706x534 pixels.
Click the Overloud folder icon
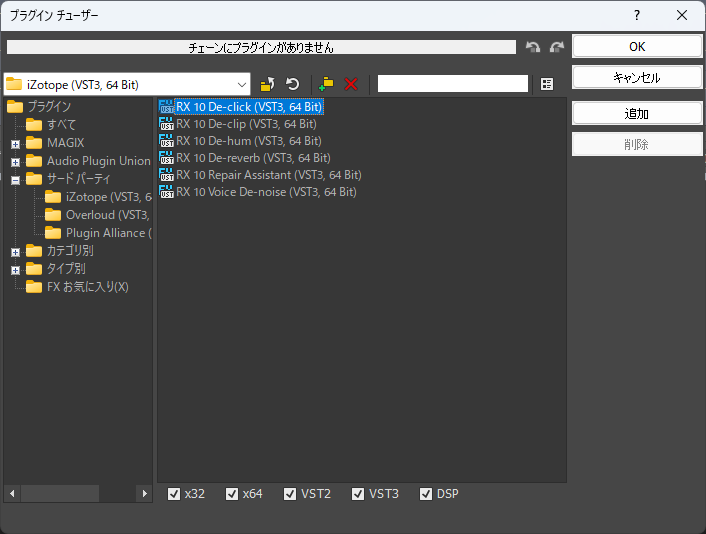click(53, 215)
